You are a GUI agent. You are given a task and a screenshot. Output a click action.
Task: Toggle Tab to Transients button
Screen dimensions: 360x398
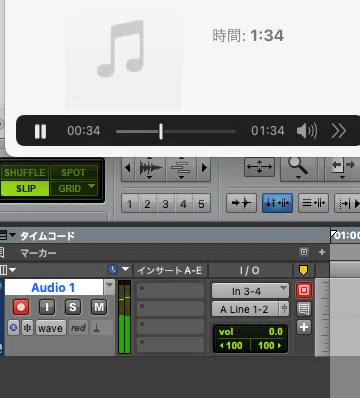tap(241, 203)
